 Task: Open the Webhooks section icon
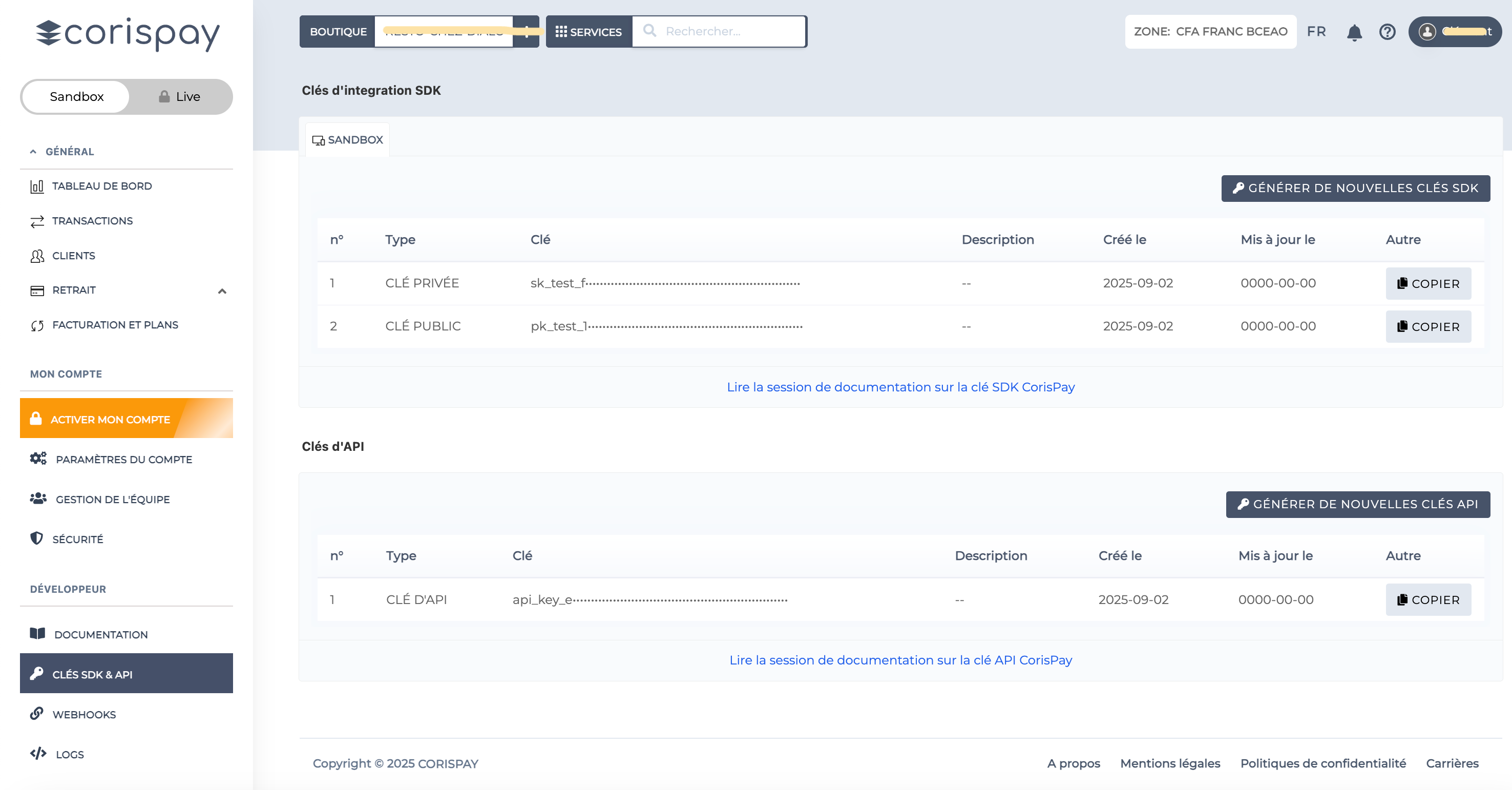click(x=37, y=714)
